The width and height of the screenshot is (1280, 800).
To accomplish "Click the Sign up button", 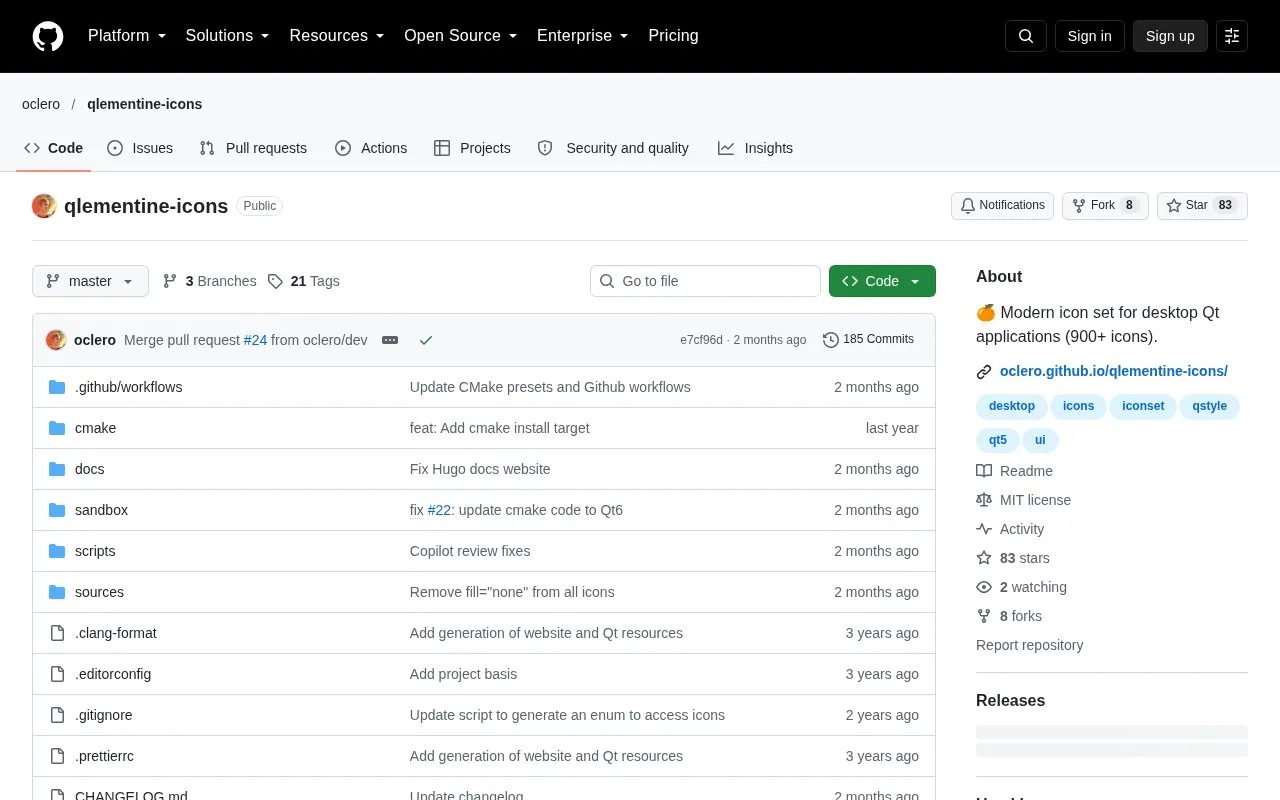I will tap(1170, 36).
